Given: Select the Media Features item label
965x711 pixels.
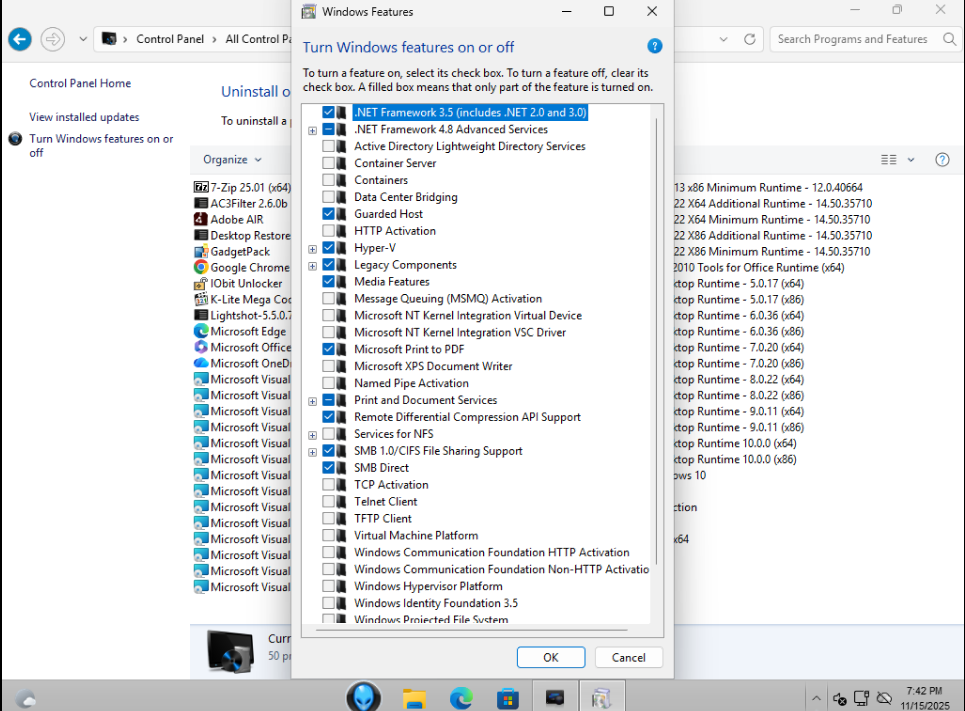Looking at the screenshot, I should 391,282.
